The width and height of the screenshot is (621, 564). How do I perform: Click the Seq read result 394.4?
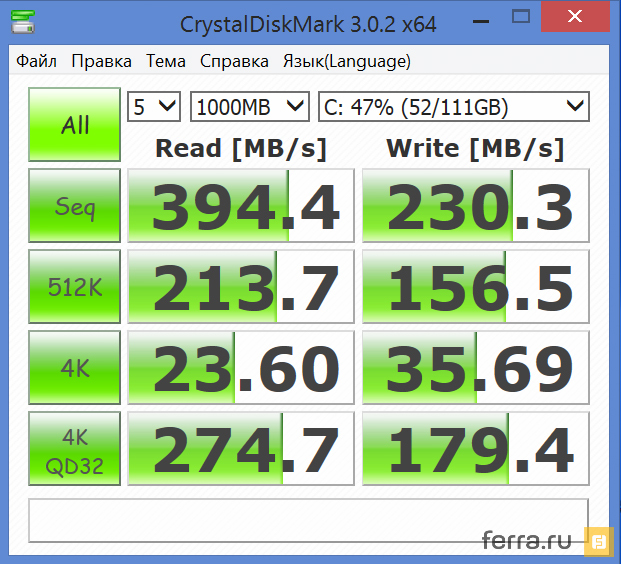(241, 206)
